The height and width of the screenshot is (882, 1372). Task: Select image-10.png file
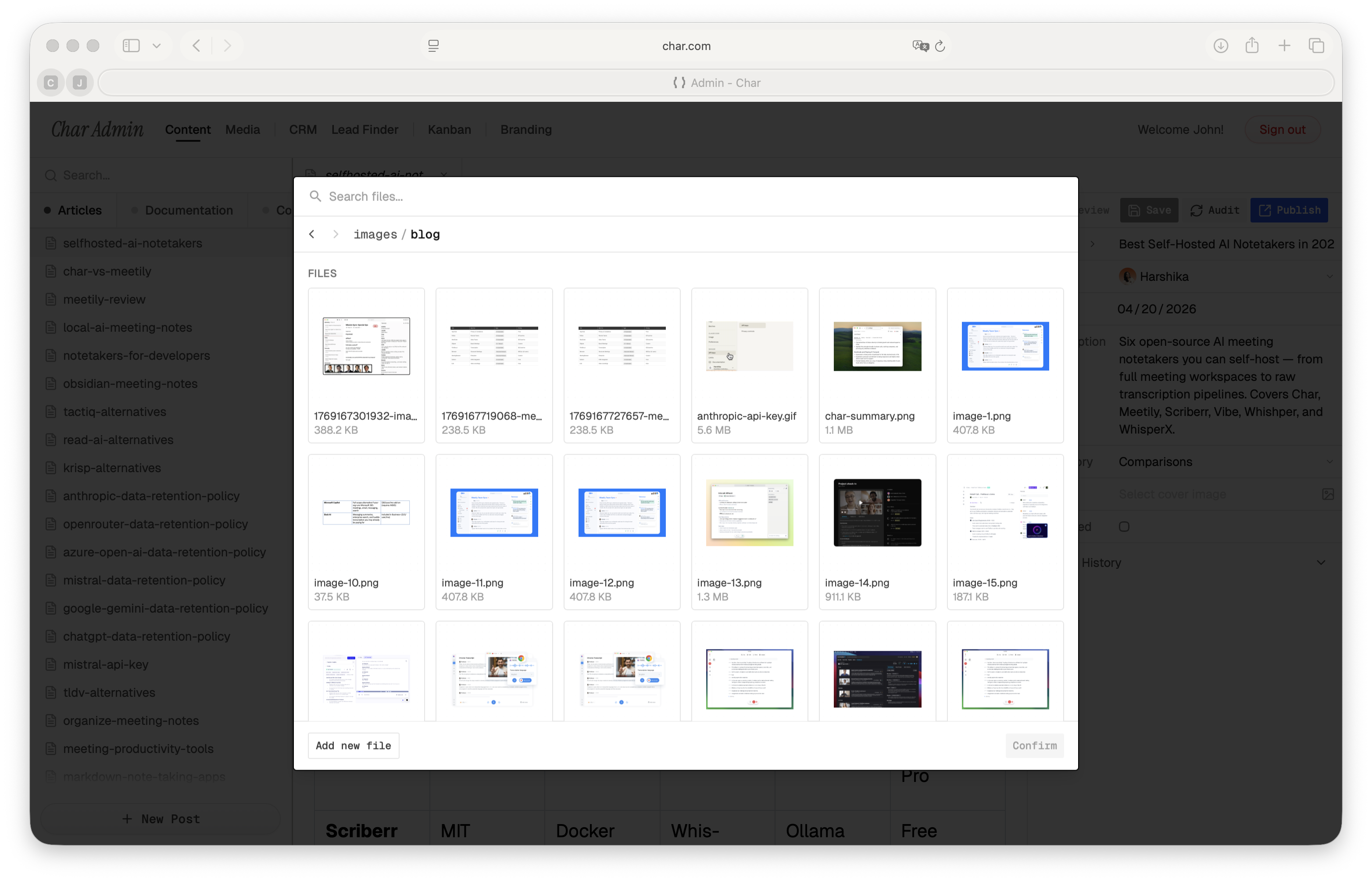(x=366, y=532)
